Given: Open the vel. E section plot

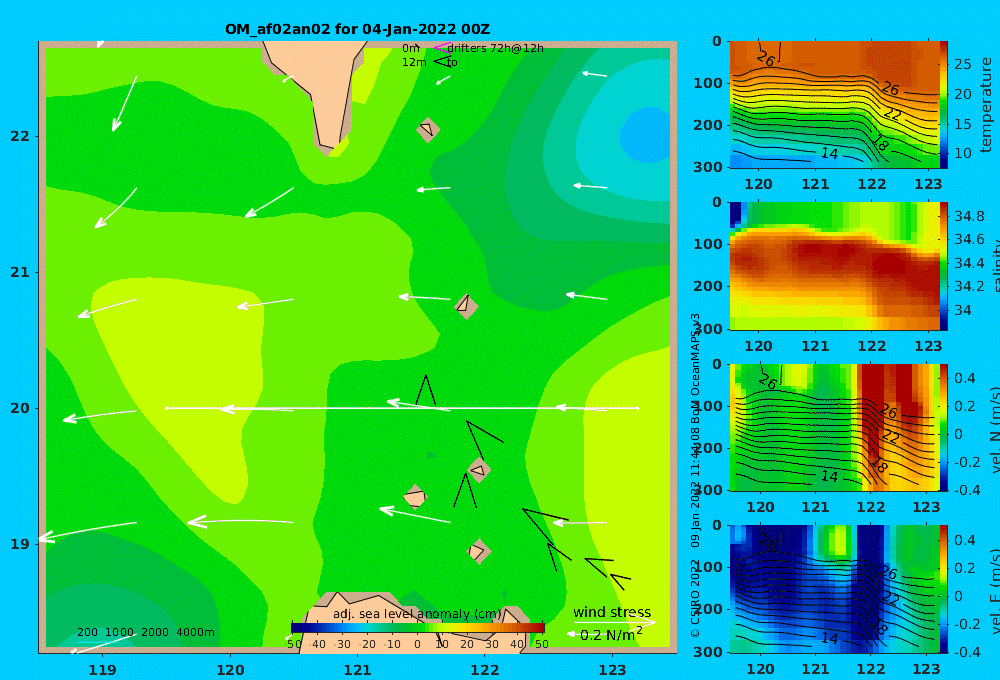Looking at the screenshot, I should coord(834,589).
